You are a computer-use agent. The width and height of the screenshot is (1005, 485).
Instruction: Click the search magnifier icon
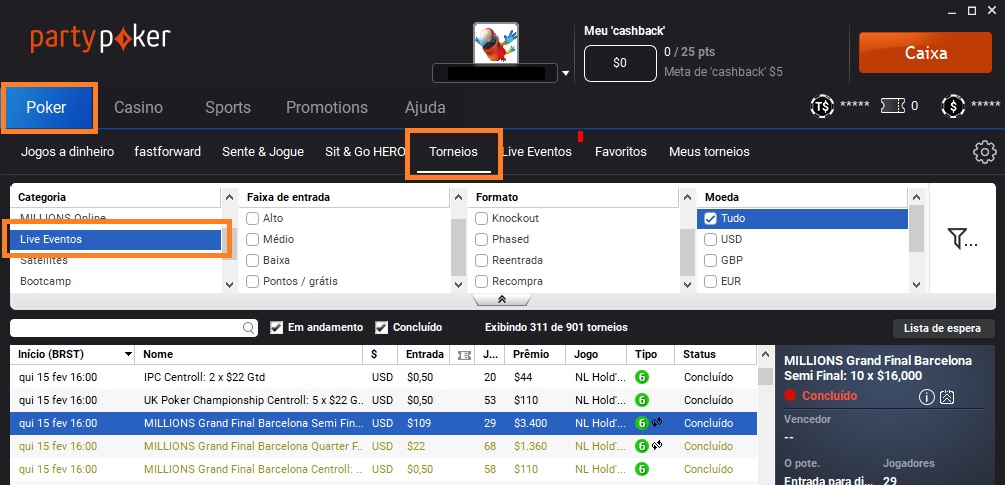coord(249,328)
